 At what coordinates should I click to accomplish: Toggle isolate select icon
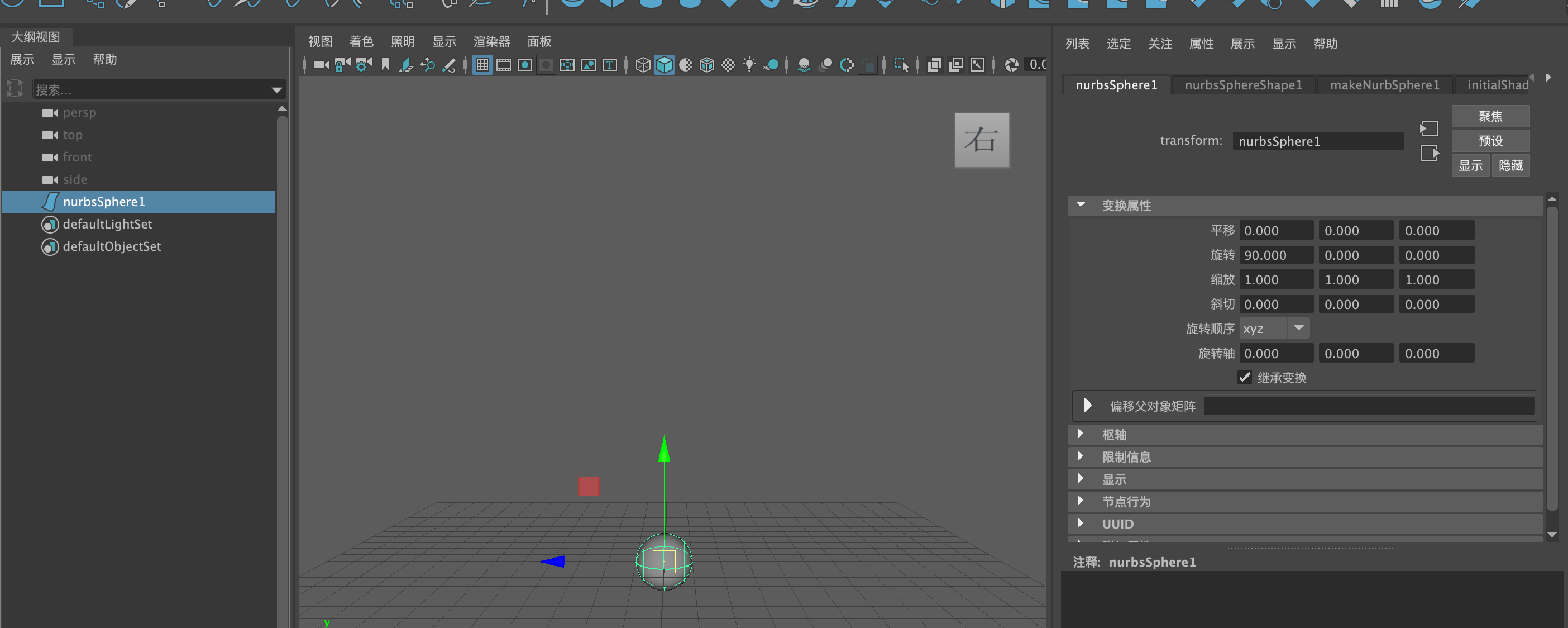[x=901, y=65]
